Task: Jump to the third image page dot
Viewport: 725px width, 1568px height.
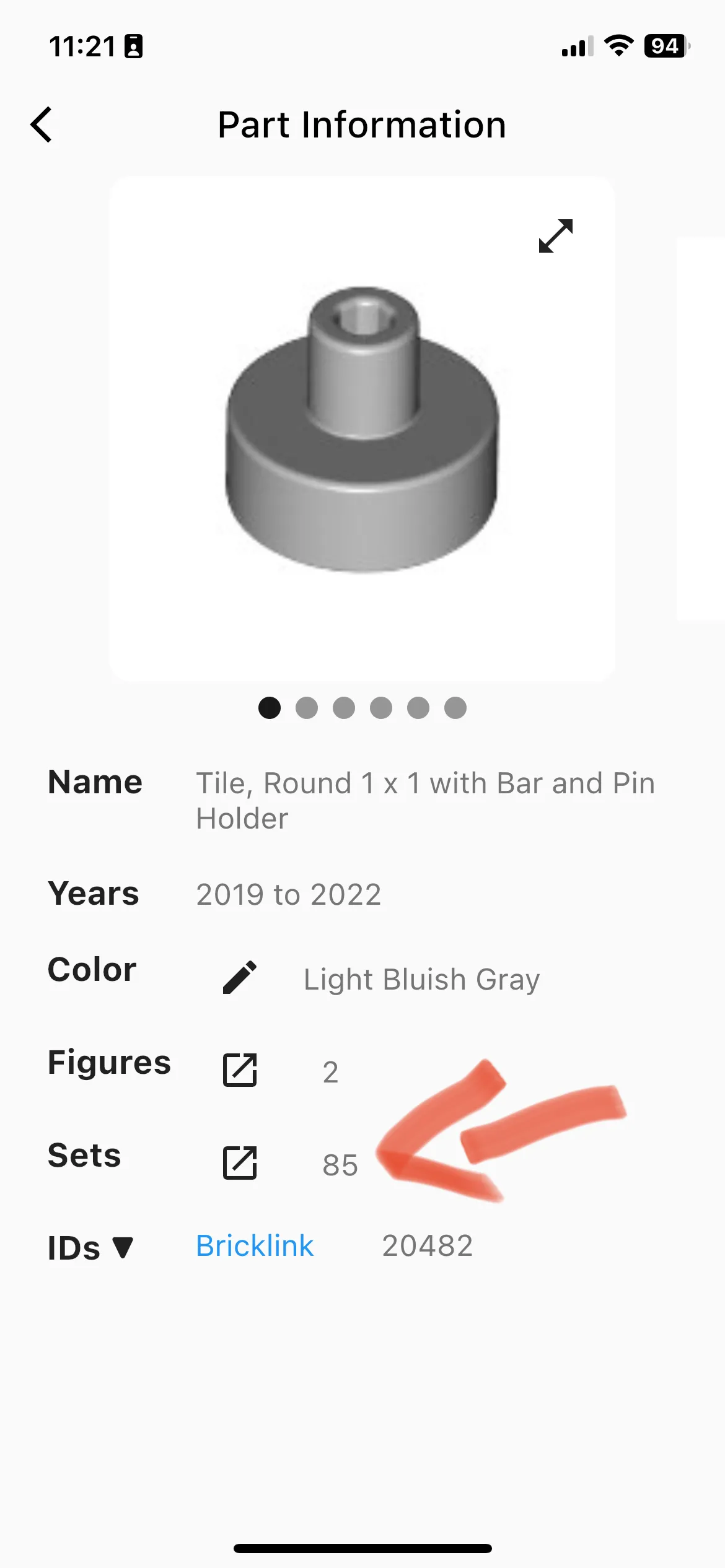Action: coord(344,708)
